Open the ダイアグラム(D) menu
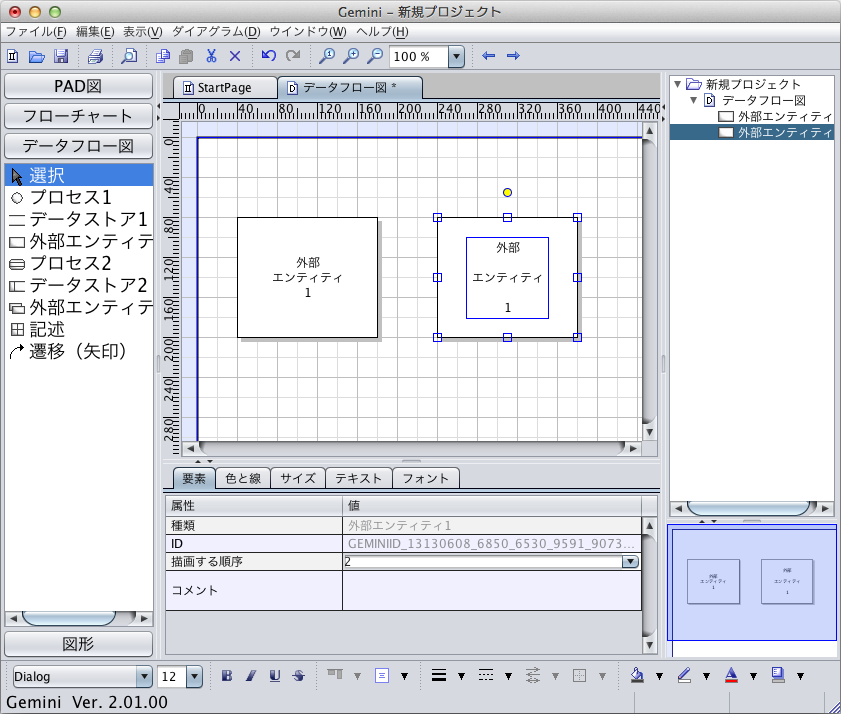Viewport: 841px width, 714px height. (x=216, y=32)
